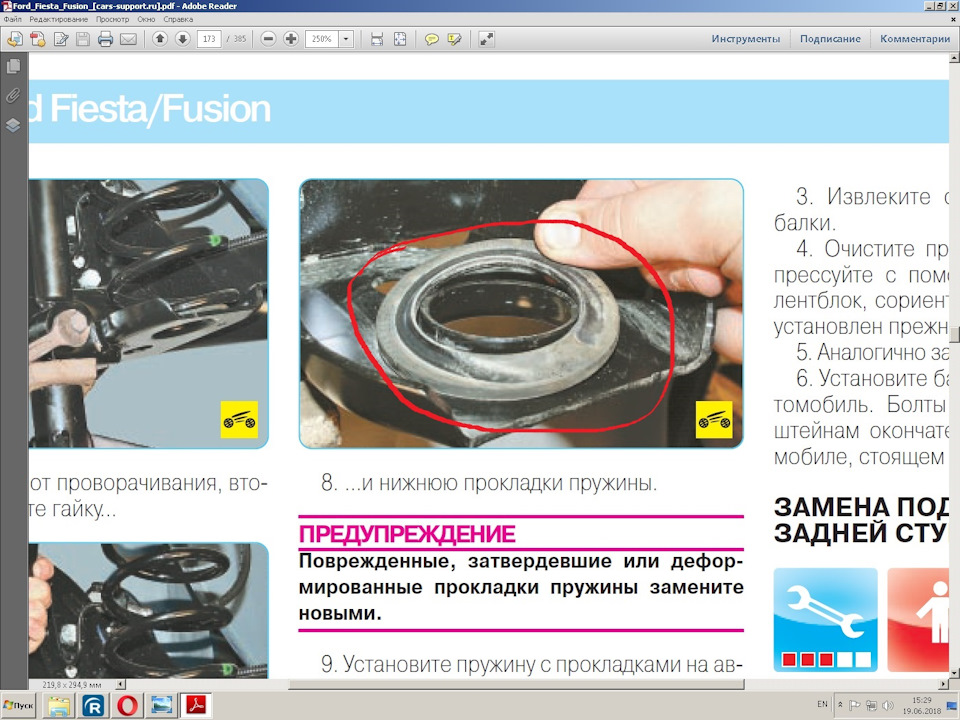Viewport: 960px width, 720px height.
Task: Click the horizontal scrollbar thumb
Action: [517, 684]
